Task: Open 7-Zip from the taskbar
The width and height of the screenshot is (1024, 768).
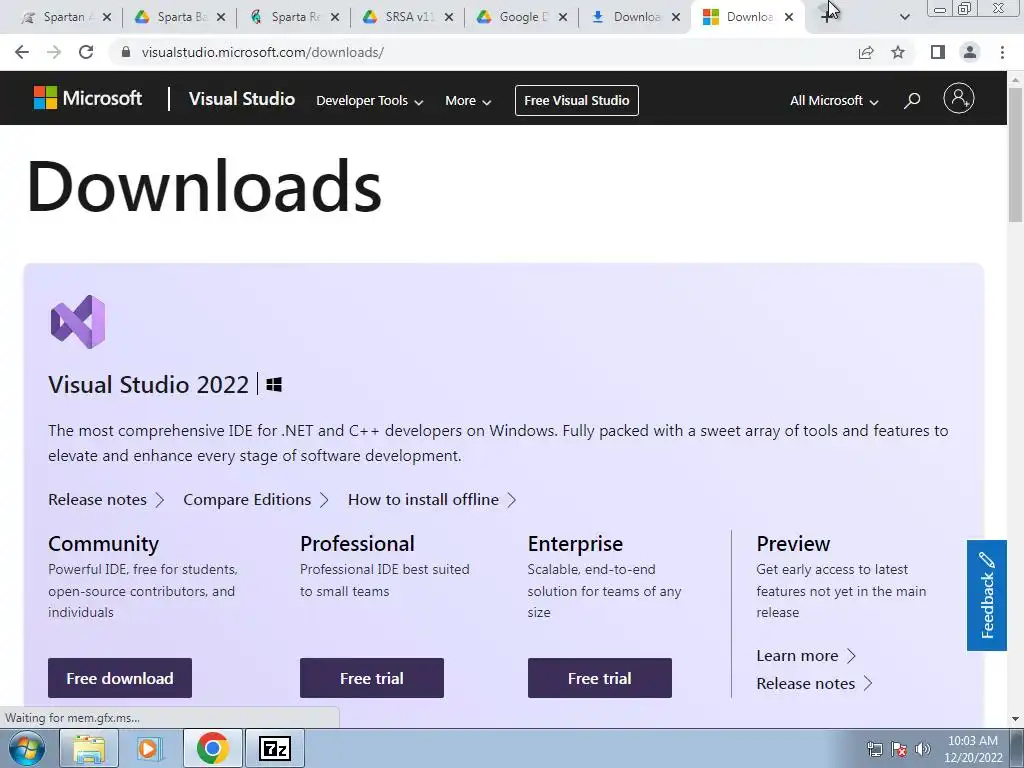Action: tap(275, 748)
